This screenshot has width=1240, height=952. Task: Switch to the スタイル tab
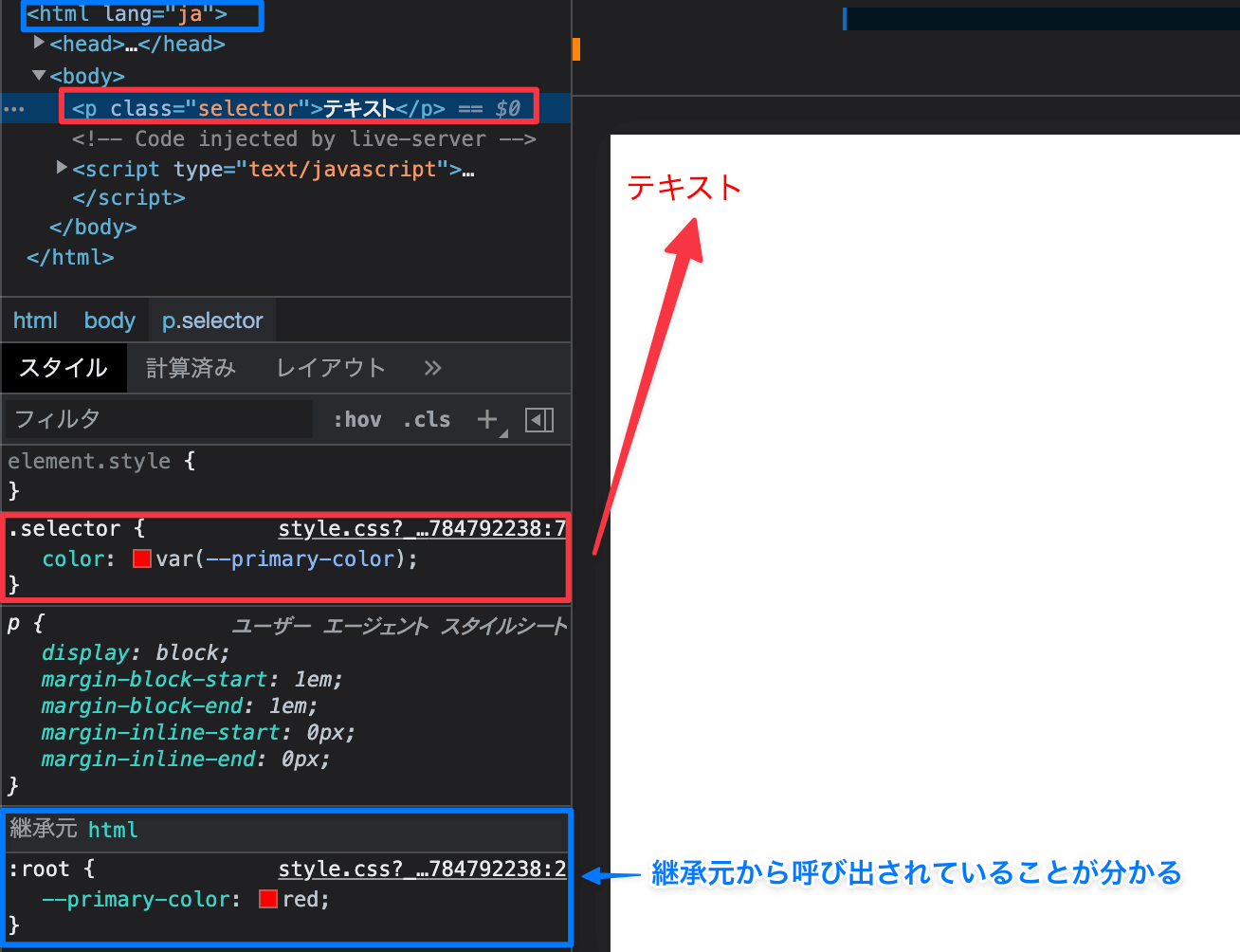pos(64,368)
